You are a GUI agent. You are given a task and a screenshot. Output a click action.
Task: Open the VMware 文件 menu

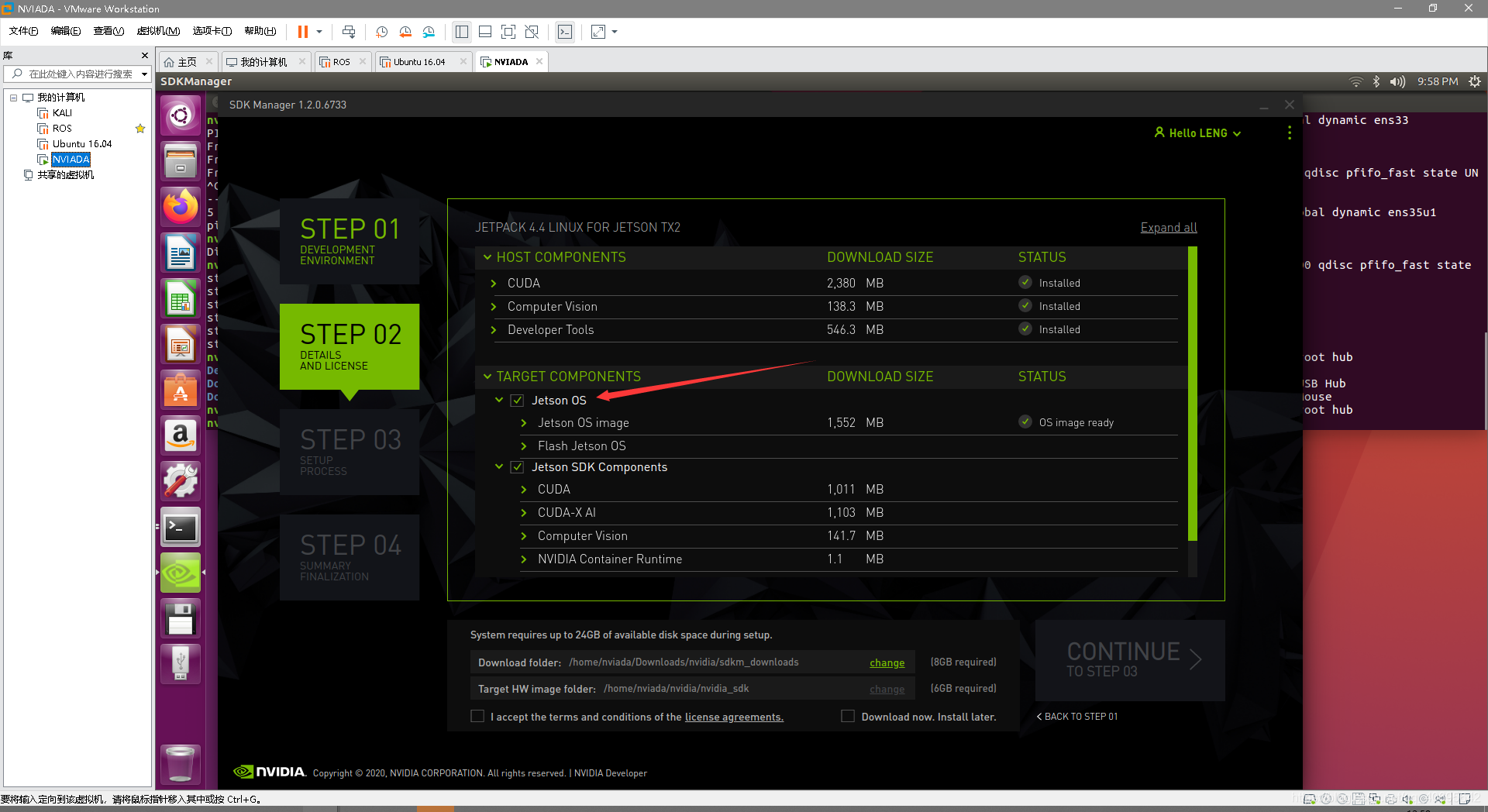coord(23,31)
